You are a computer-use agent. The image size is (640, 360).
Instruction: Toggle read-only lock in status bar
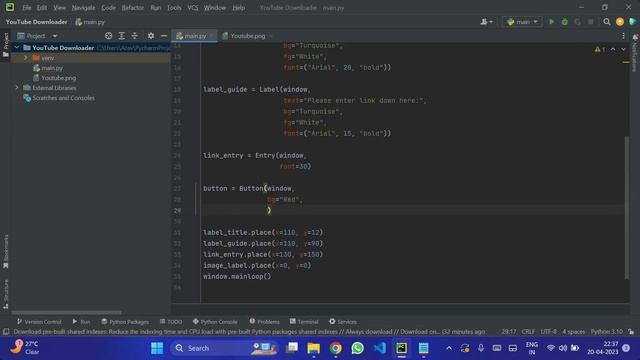[x=631, y=332]
